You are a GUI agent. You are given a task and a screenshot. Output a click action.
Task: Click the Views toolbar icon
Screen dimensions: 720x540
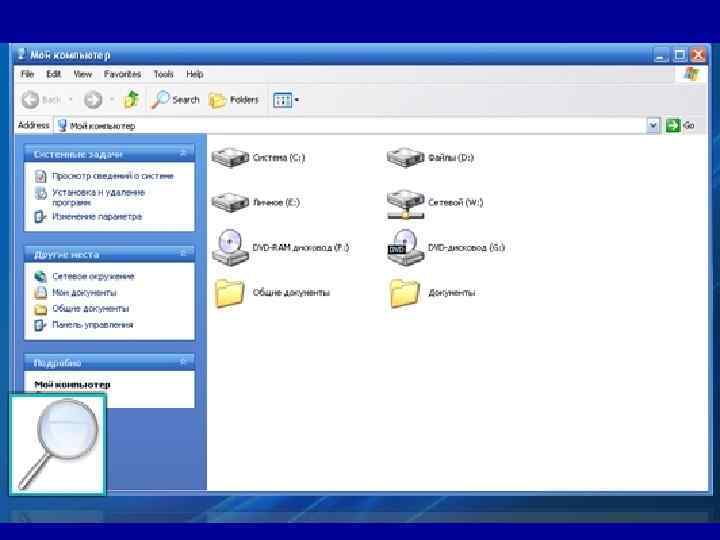click(x=282, y=100)
